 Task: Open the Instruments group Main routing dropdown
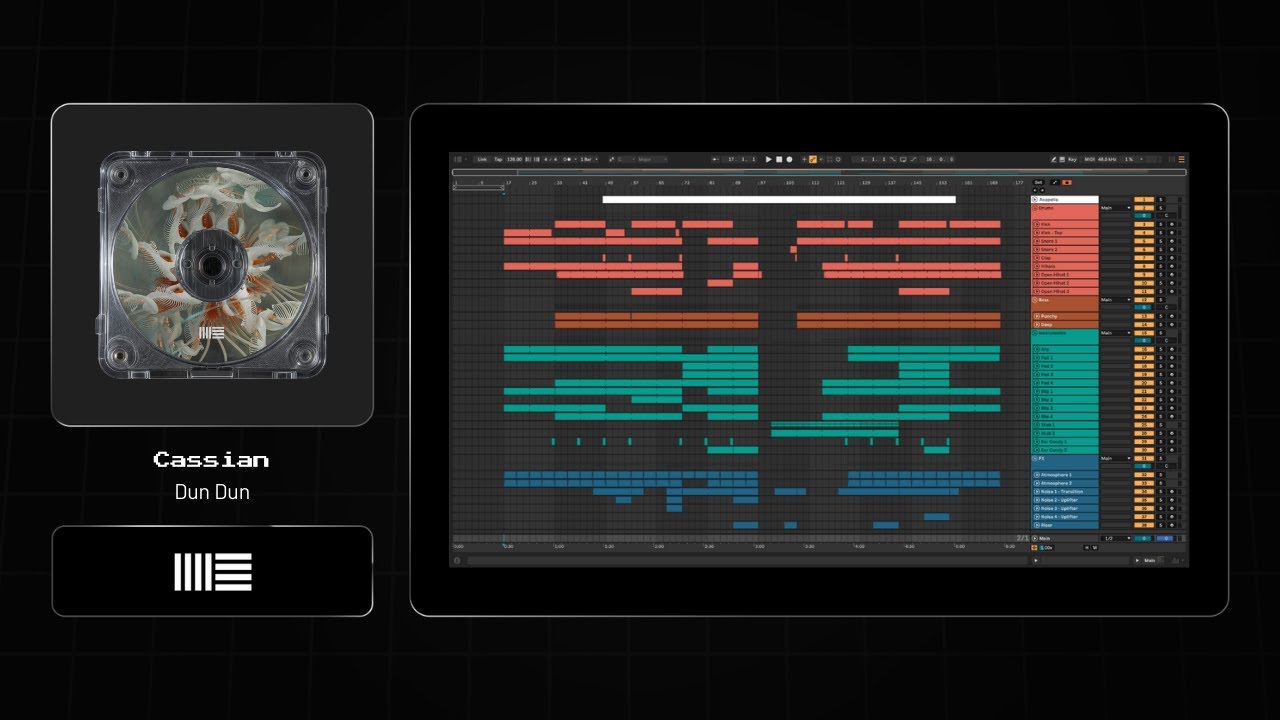point(1115,333)
